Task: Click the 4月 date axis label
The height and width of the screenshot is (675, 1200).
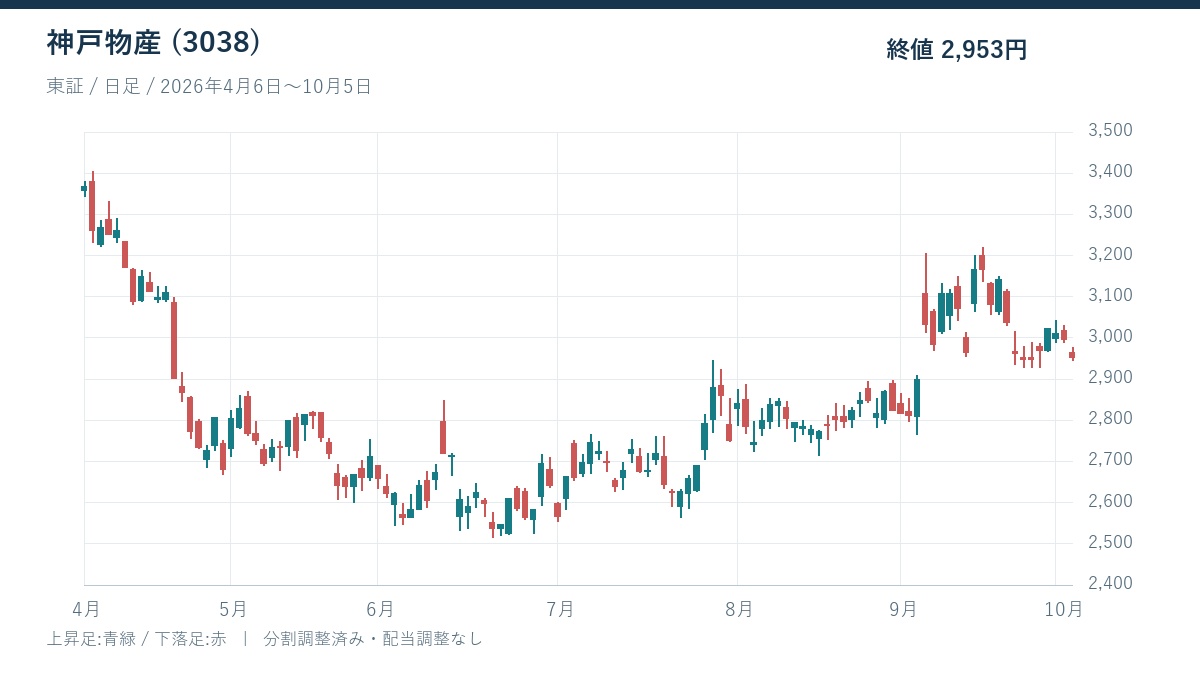Action: tap(85, 608)
